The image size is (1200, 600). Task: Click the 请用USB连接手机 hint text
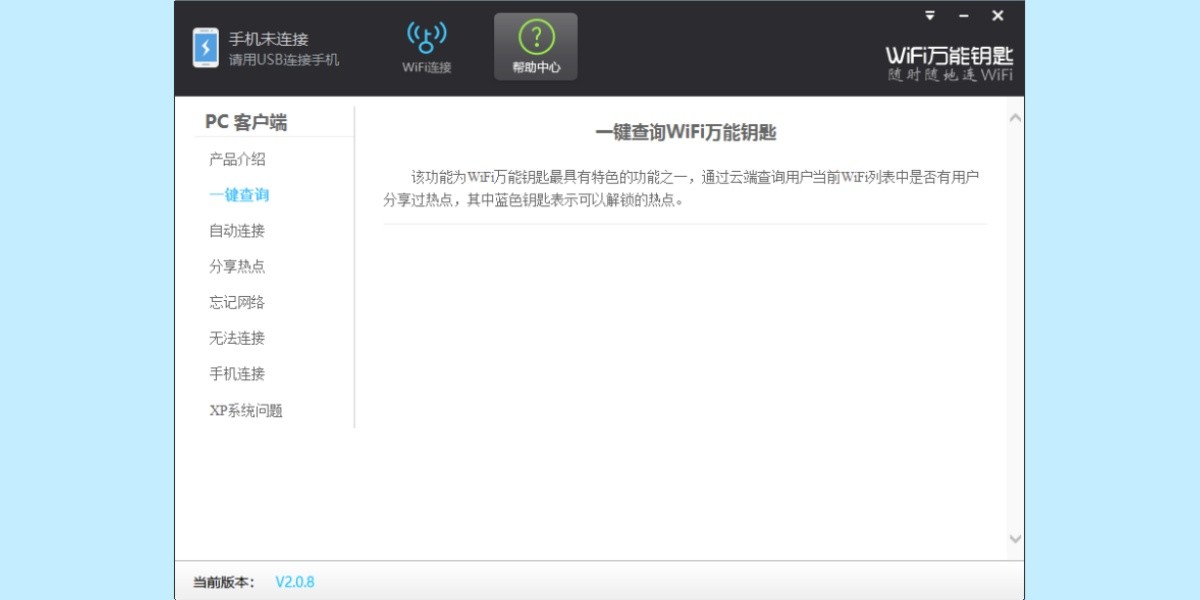(284, 59)
